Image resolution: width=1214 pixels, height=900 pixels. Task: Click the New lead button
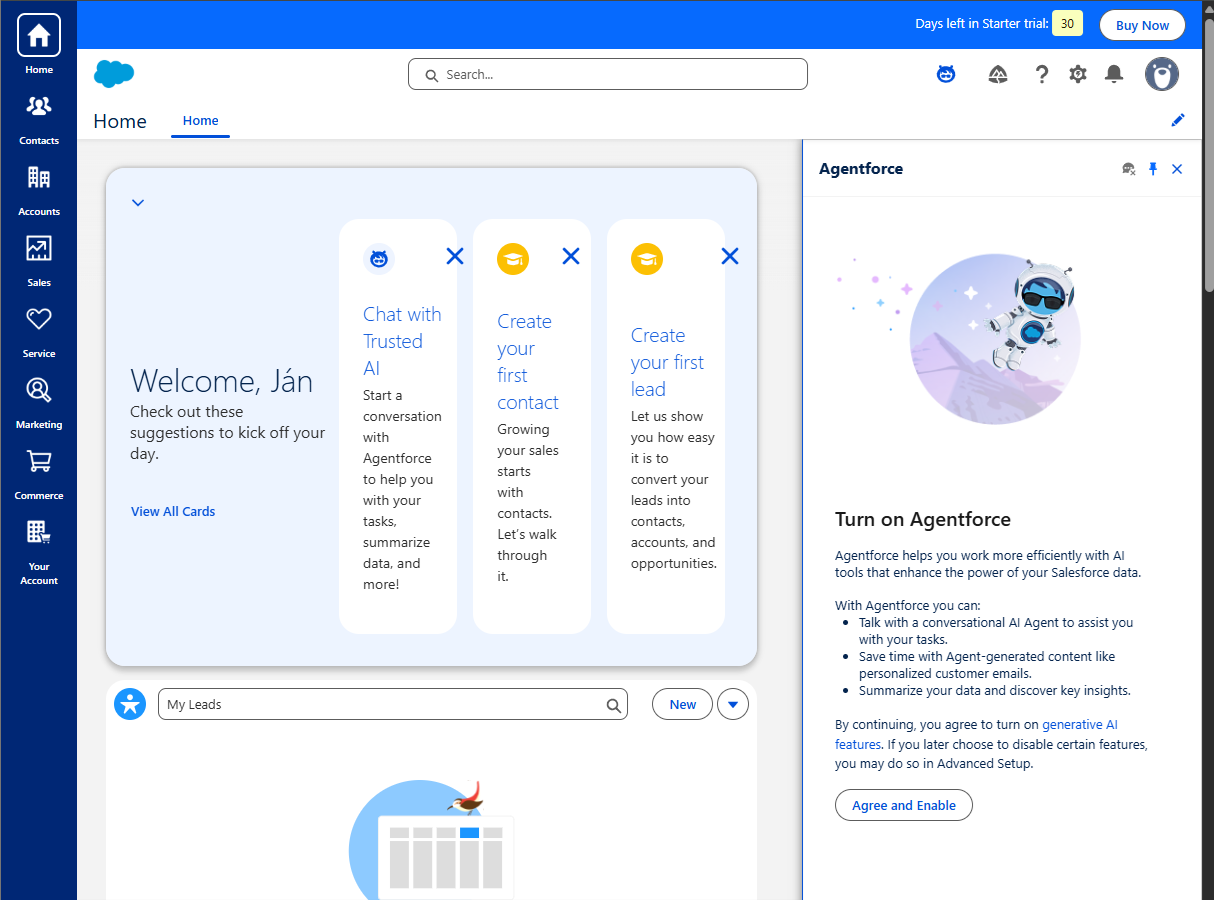pyautogui.click(x=683, y=704)
